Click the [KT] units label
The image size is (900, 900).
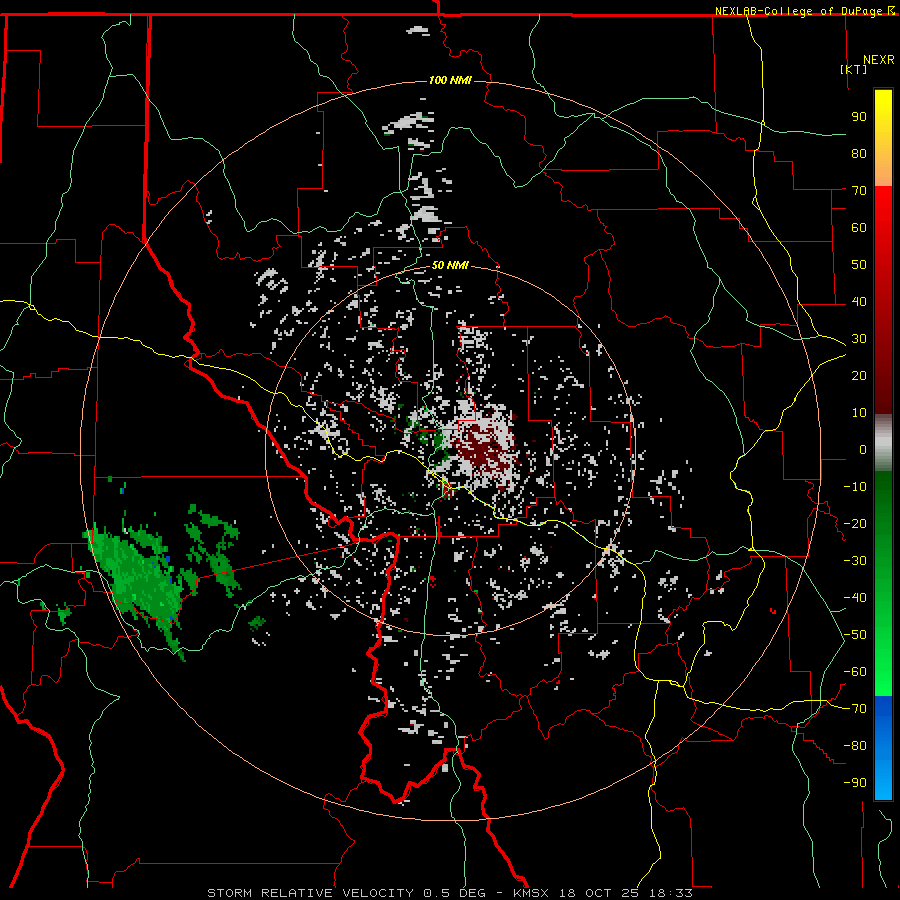pos(853,69)
